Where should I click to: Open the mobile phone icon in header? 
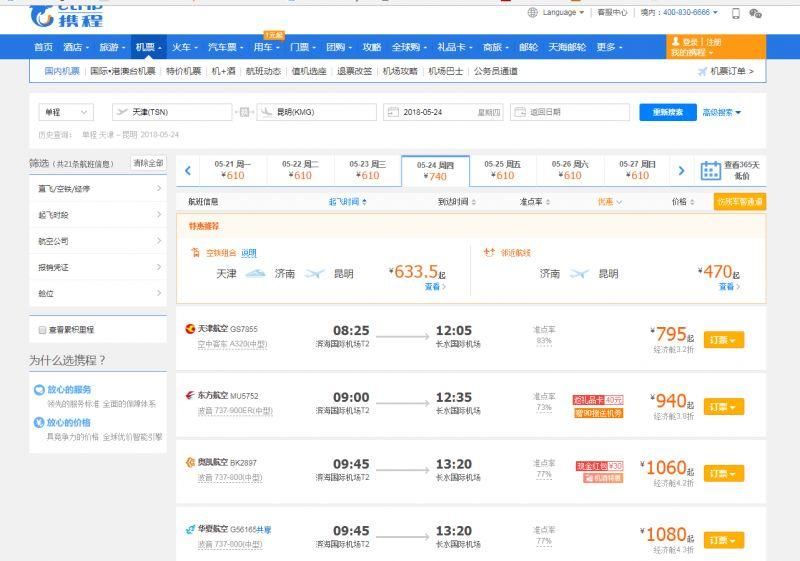(736, 13)
